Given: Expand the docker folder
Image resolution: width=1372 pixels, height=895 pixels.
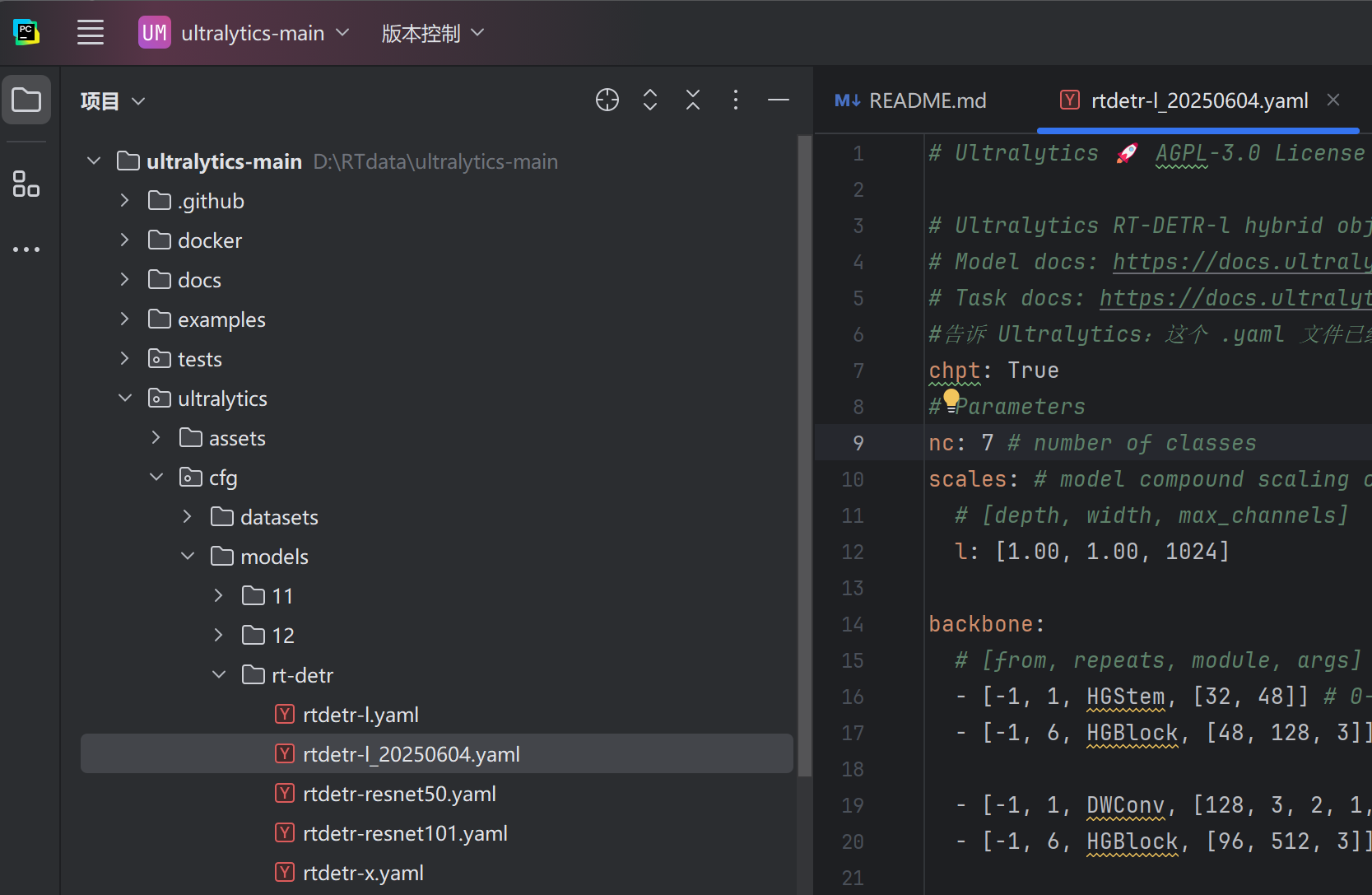Looking at the screenshot, I should (125, 240).
